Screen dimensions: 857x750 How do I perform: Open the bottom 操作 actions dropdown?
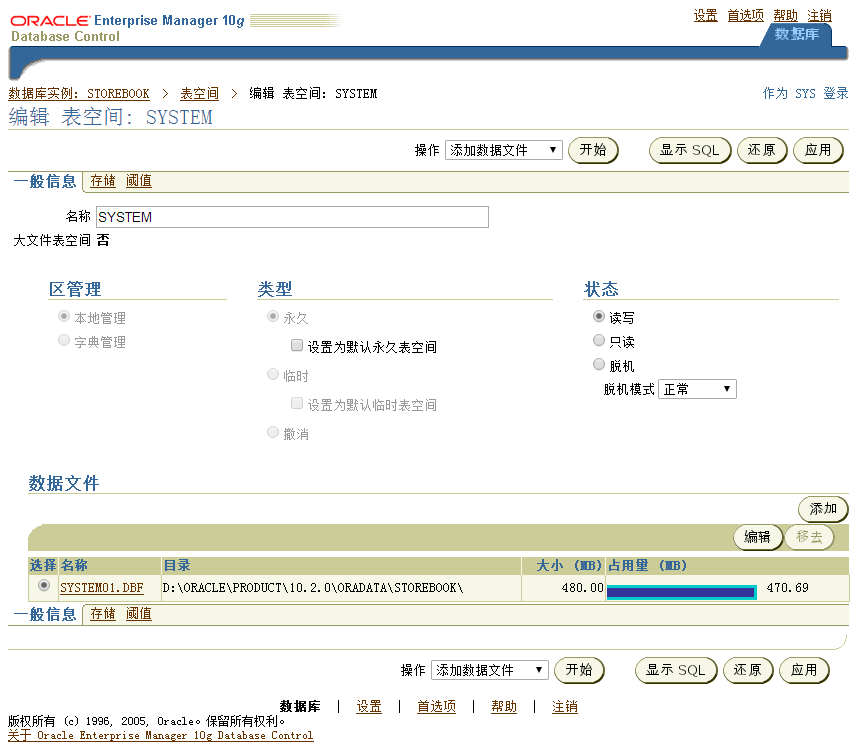[489, 670]
